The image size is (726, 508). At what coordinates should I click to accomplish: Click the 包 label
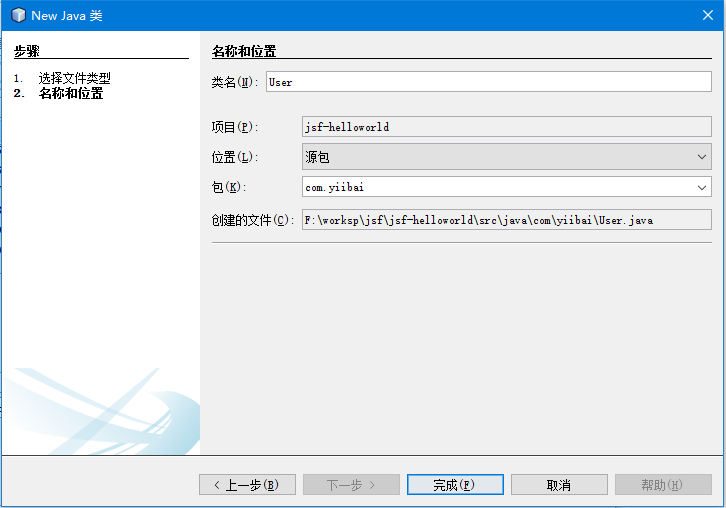228,187
